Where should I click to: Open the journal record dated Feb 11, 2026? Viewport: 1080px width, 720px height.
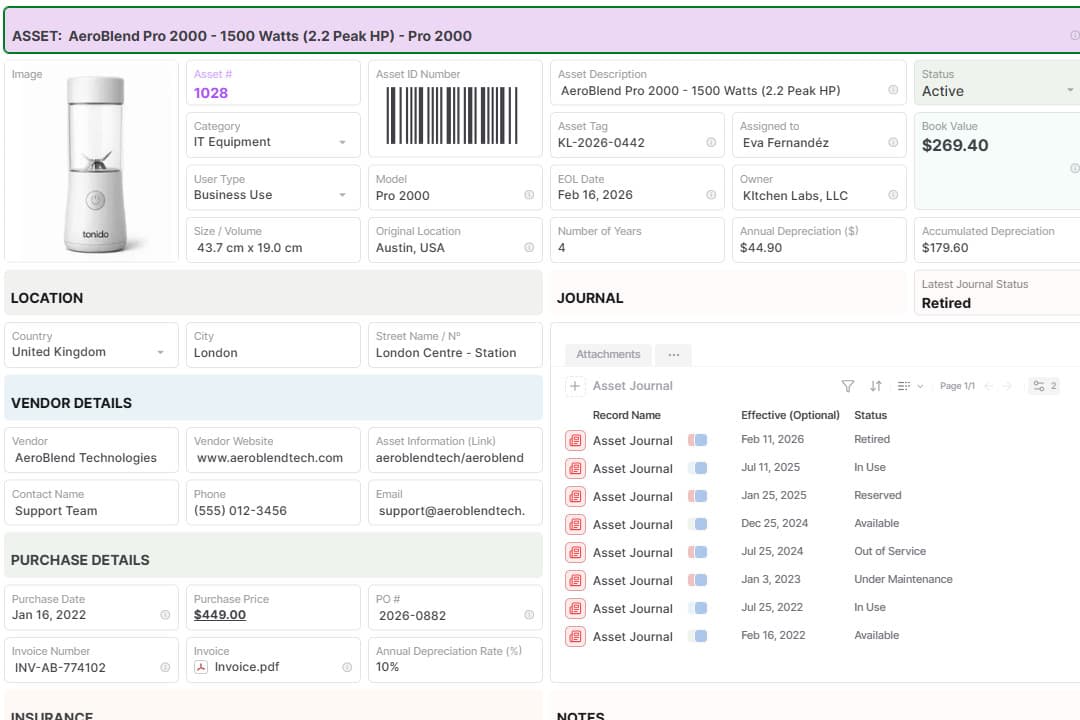click(x=575, y=440)
